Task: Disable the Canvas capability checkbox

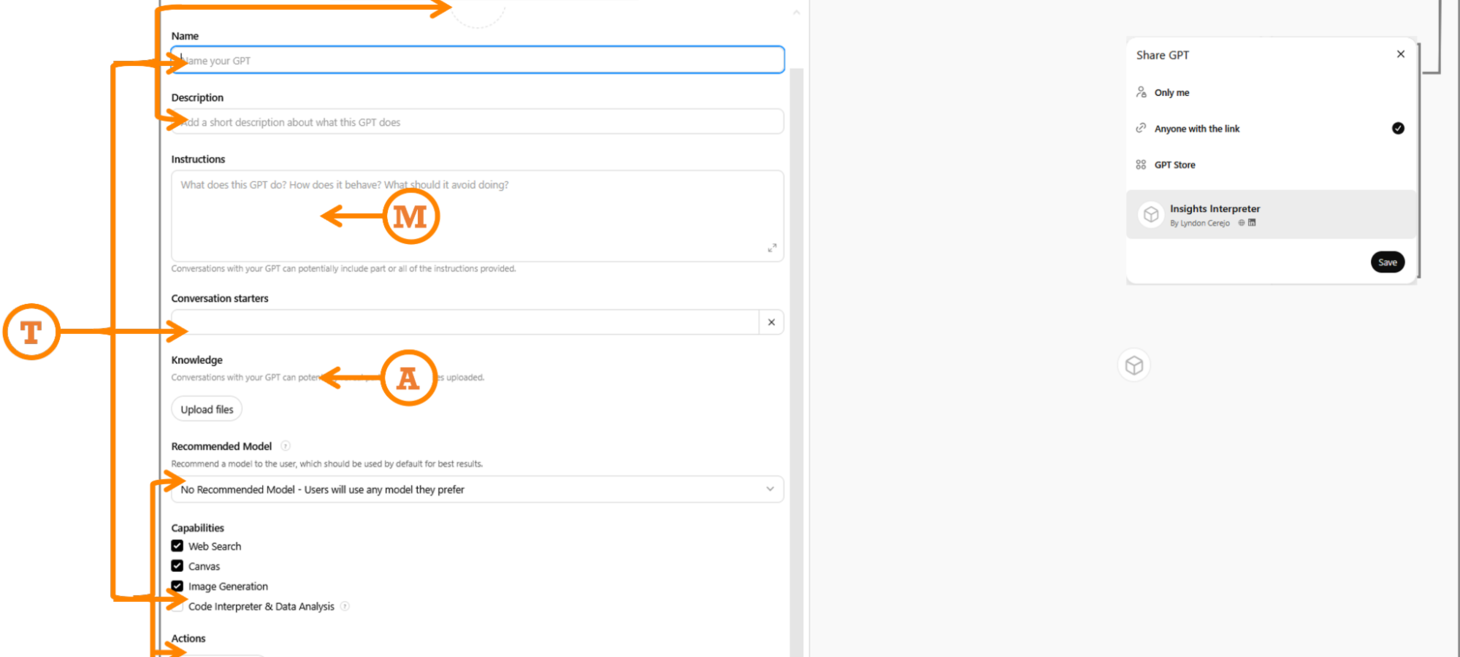Action: [x=177, y=566]
